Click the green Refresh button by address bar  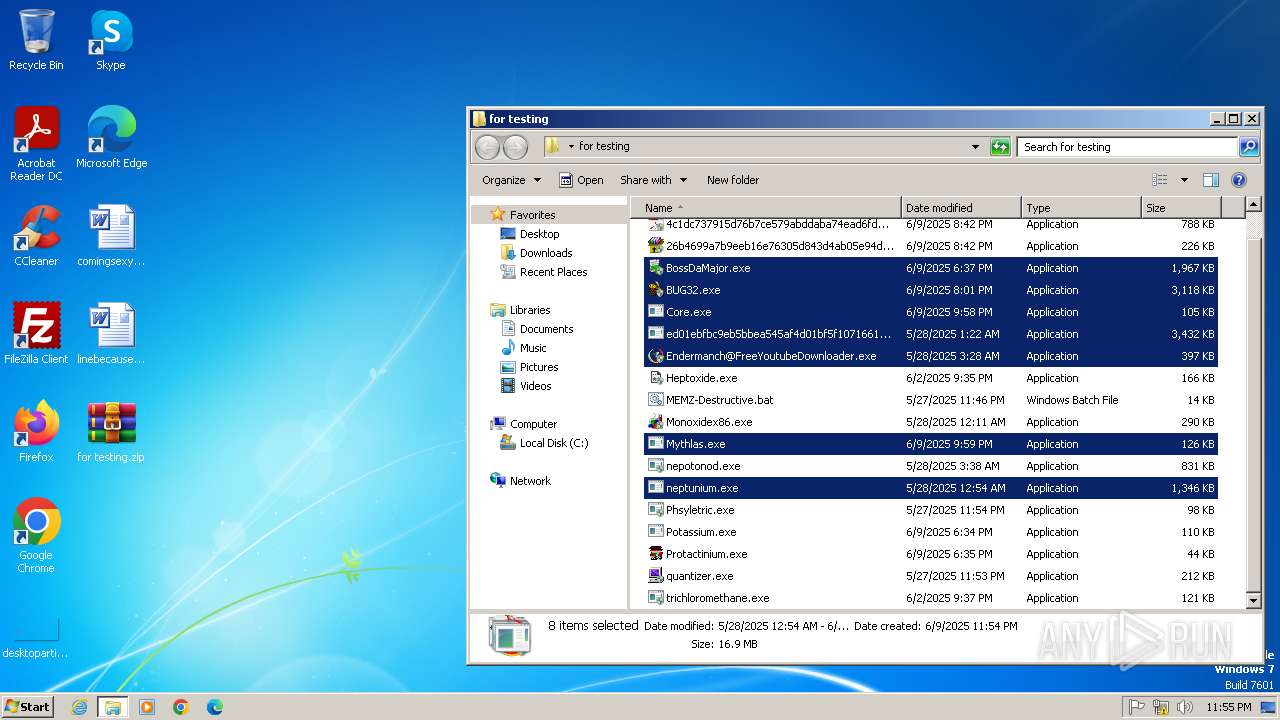[1000, 147]
